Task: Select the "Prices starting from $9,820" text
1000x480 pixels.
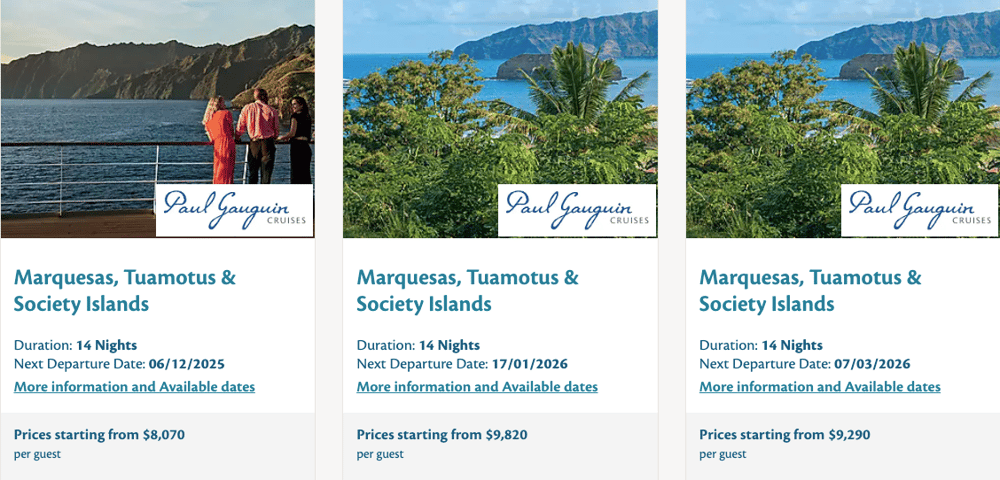Action: (x=442, y=435)
